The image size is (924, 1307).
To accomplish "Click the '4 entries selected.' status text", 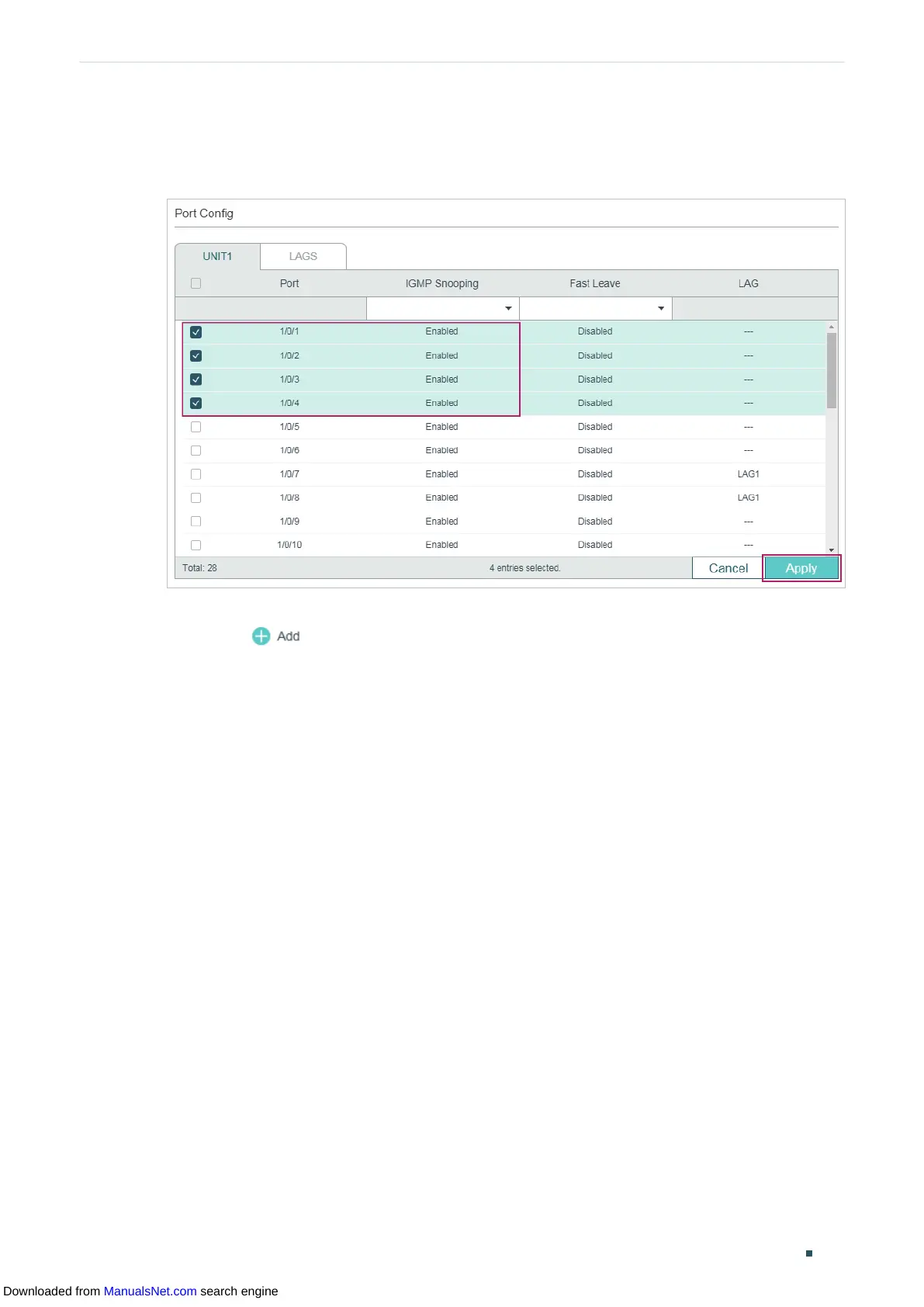I will (x=525, y=568).
